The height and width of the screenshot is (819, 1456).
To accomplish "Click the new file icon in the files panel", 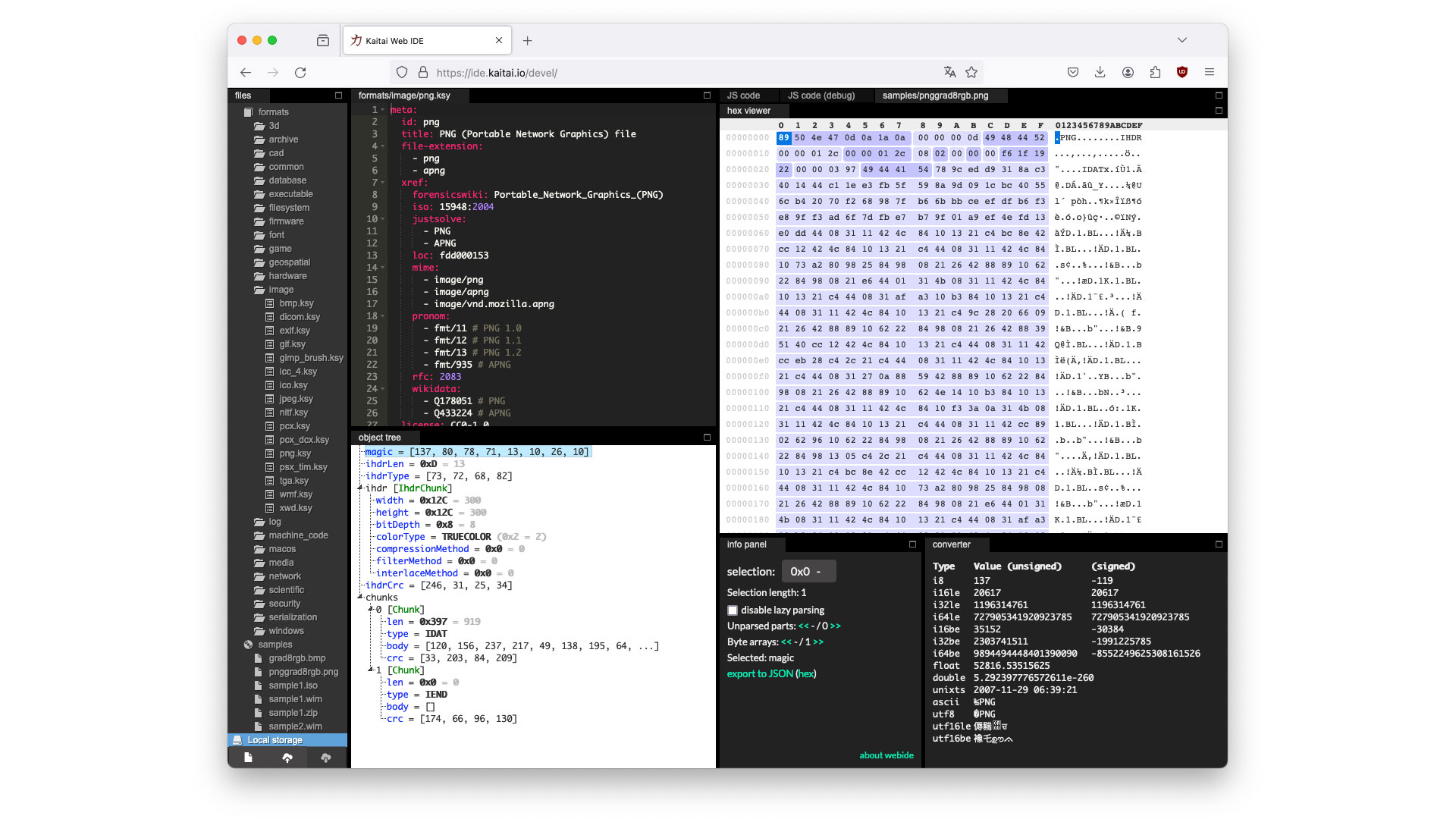I will pyautogui.click(x=248, y=758).
